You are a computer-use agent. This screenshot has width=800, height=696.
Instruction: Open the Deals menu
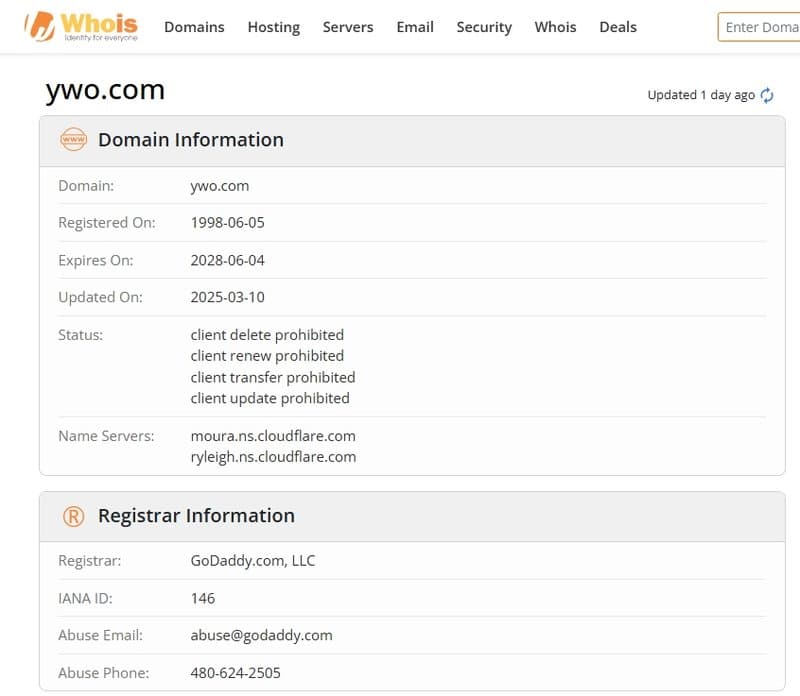[x=618, y=27]
